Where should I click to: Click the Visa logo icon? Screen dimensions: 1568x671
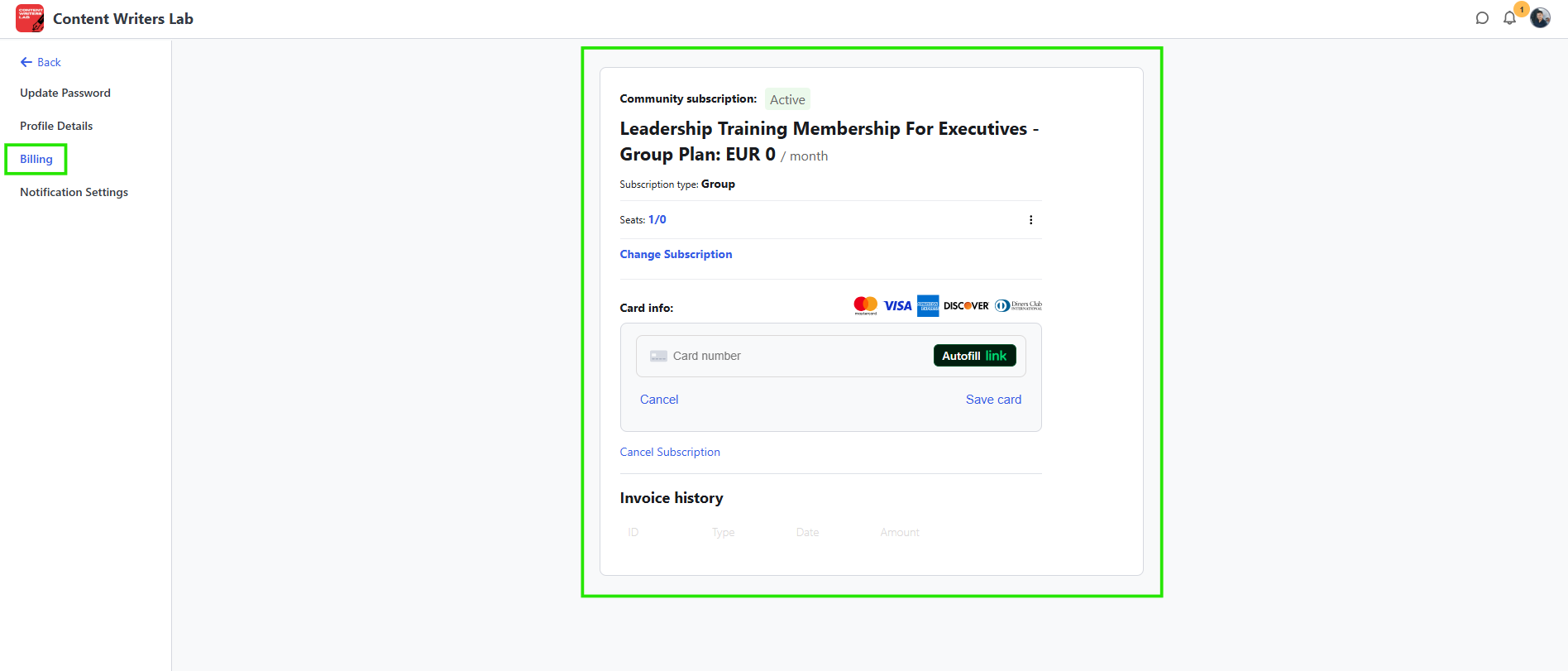click(x=897, y=306)
